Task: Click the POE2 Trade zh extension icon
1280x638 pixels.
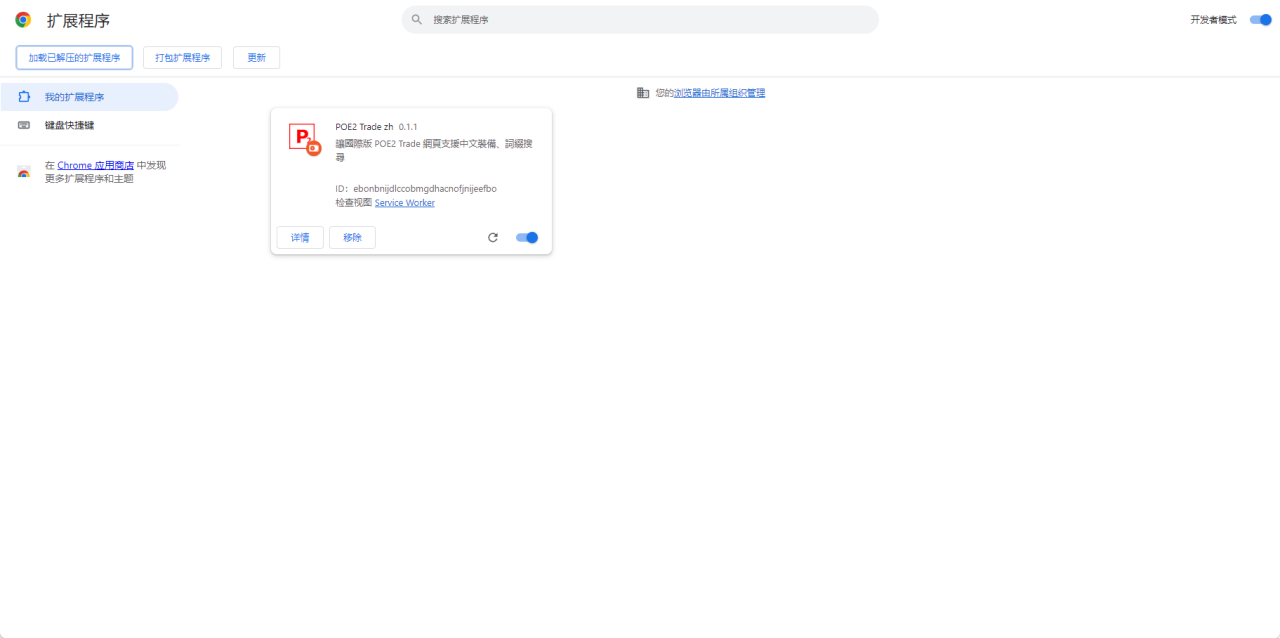Action: pos(304,139)
